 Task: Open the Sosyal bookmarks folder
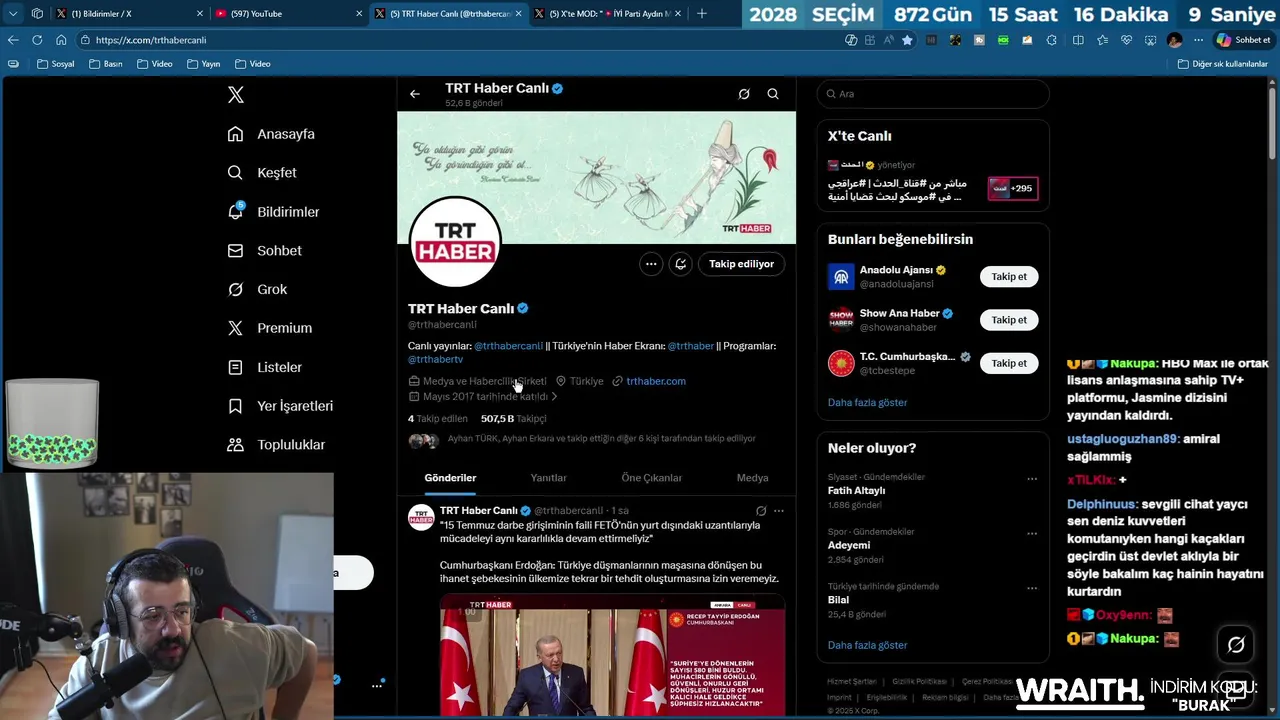pos(55,64)
